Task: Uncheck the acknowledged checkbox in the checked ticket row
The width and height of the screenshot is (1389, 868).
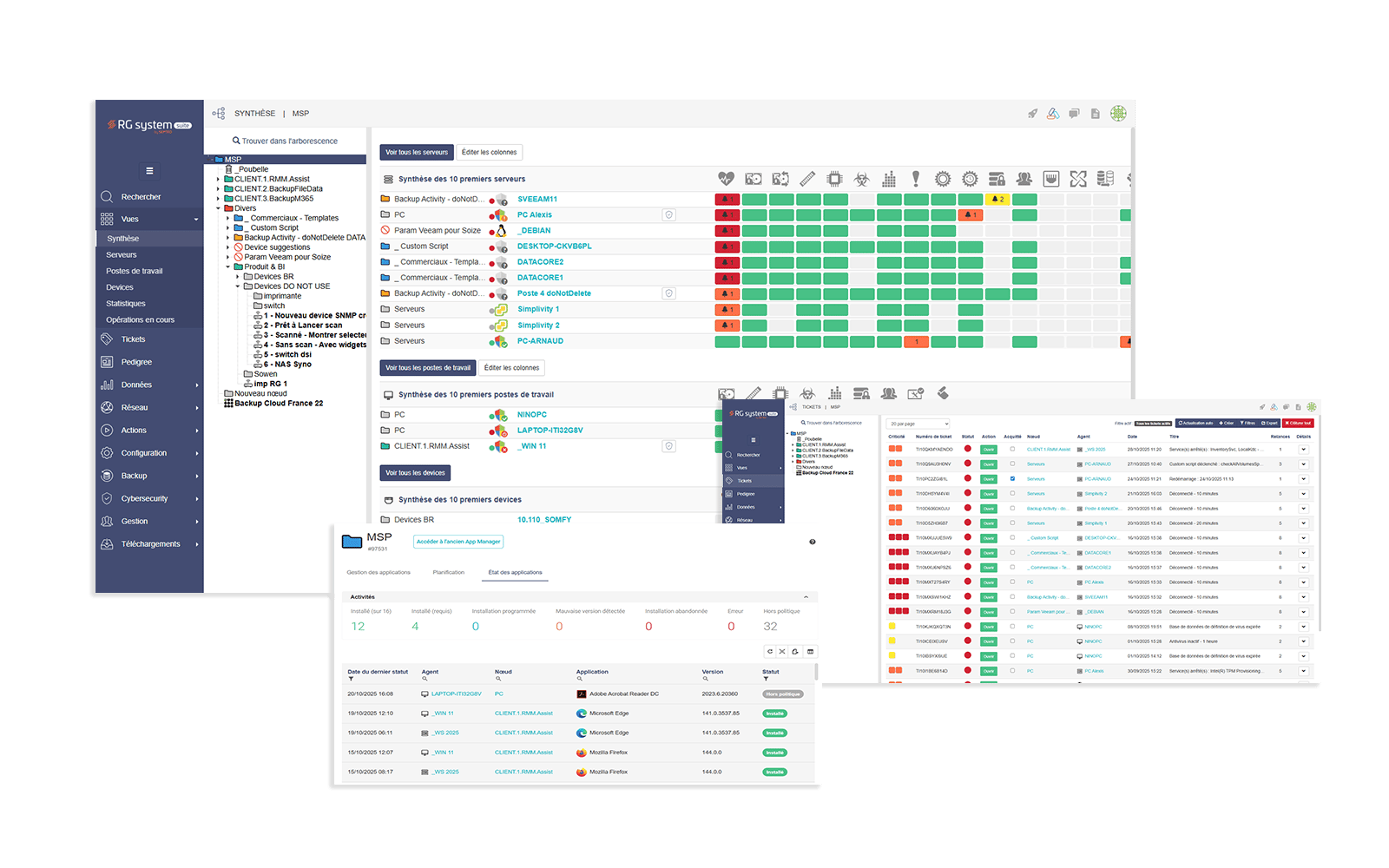Action: point(1011,478)
